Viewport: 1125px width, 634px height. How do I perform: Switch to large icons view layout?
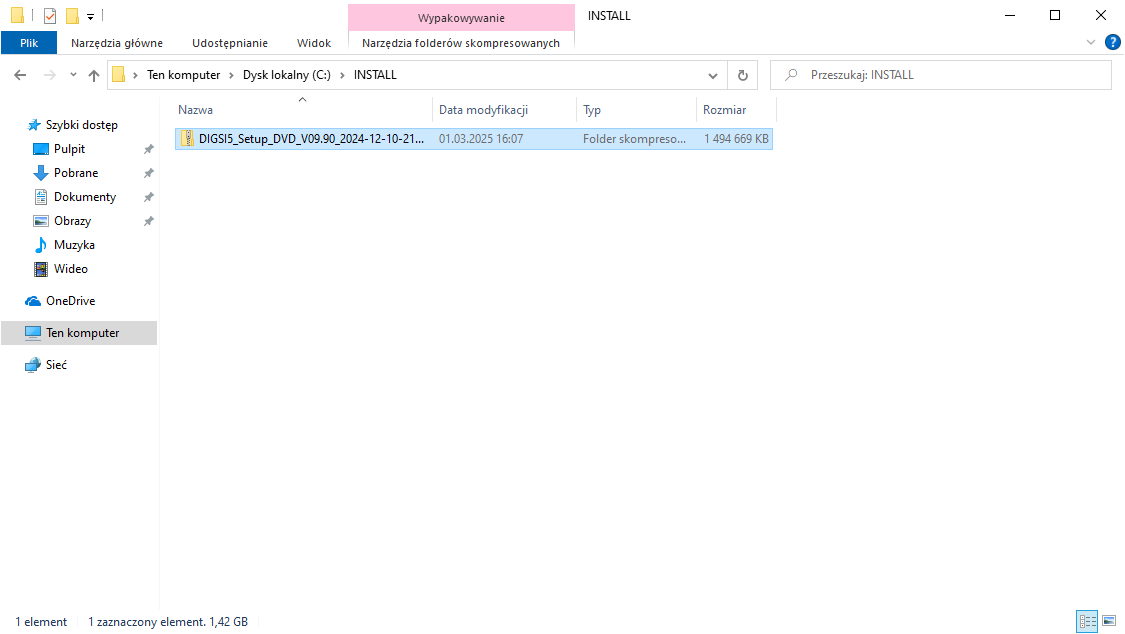pos(1109,621)
